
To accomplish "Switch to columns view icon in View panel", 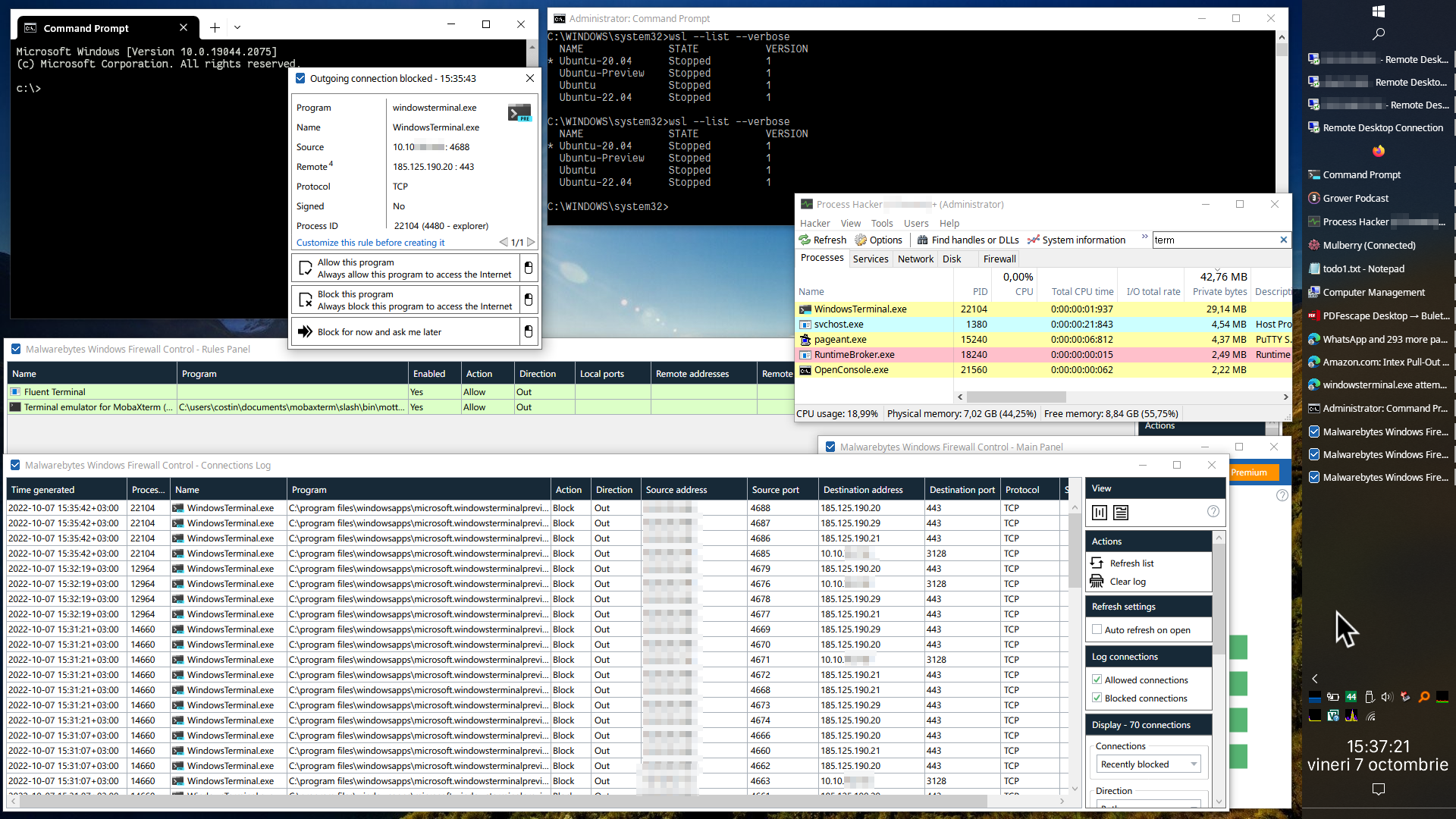I will click(1100, 513).
